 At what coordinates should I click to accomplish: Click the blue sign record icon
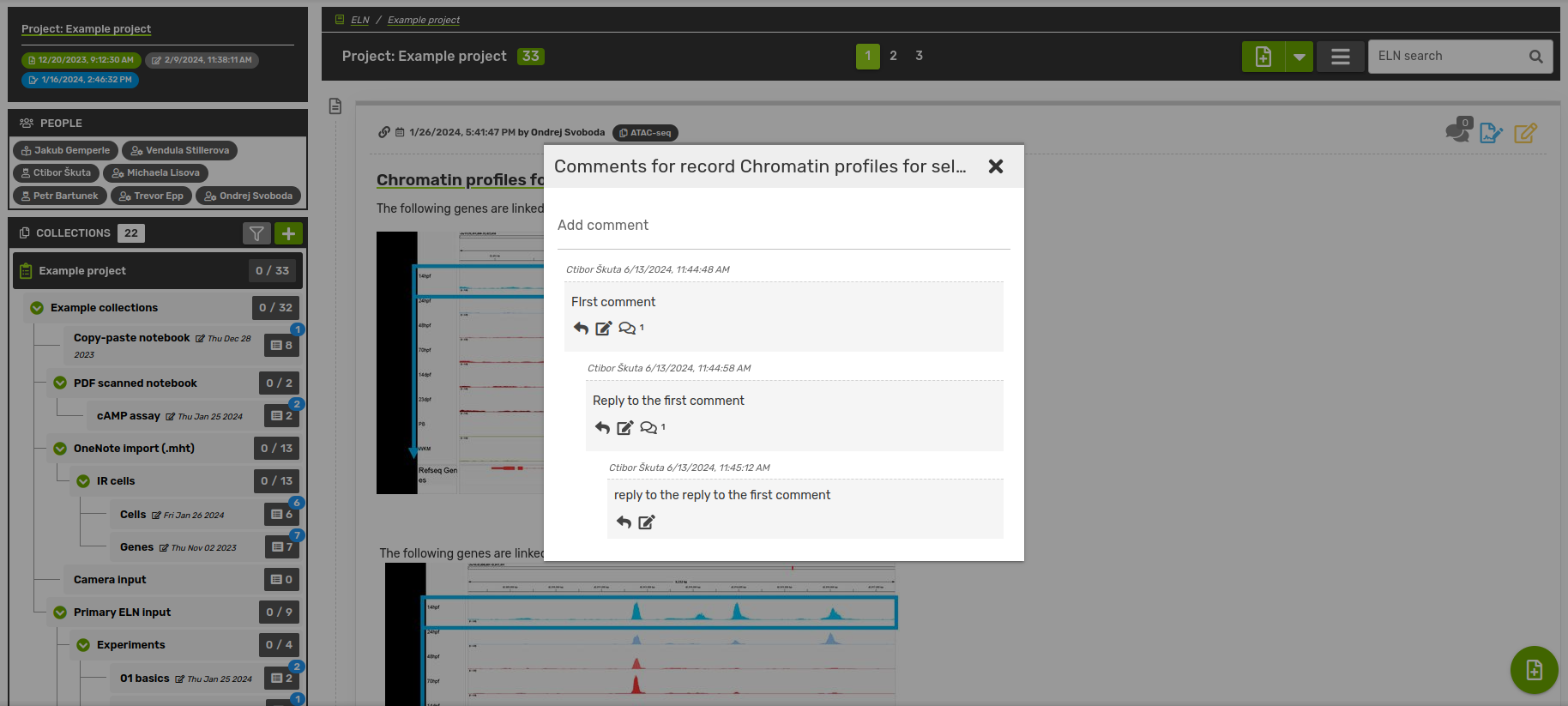(1491, 133)
